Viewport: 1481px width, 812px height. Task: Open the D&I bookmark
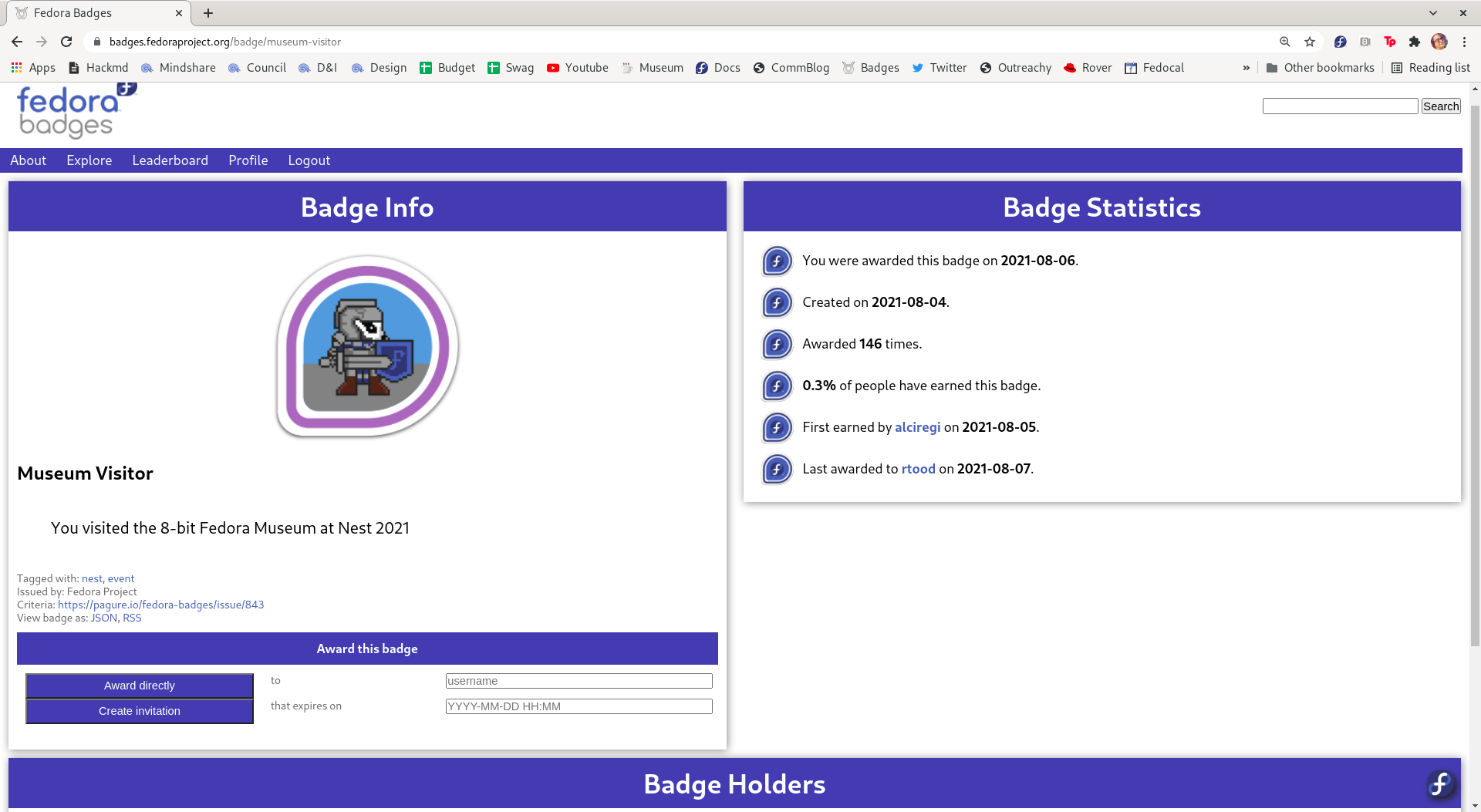(318, 68)
